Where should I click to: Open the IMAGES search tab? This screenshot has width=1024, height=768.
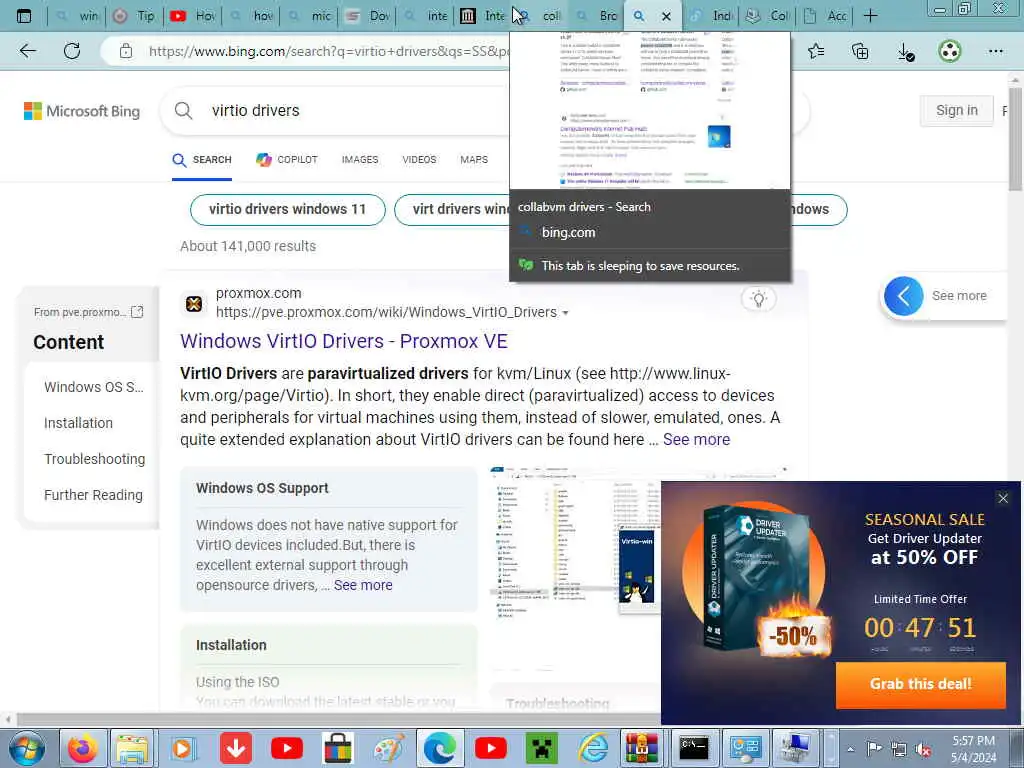[360, 159]
